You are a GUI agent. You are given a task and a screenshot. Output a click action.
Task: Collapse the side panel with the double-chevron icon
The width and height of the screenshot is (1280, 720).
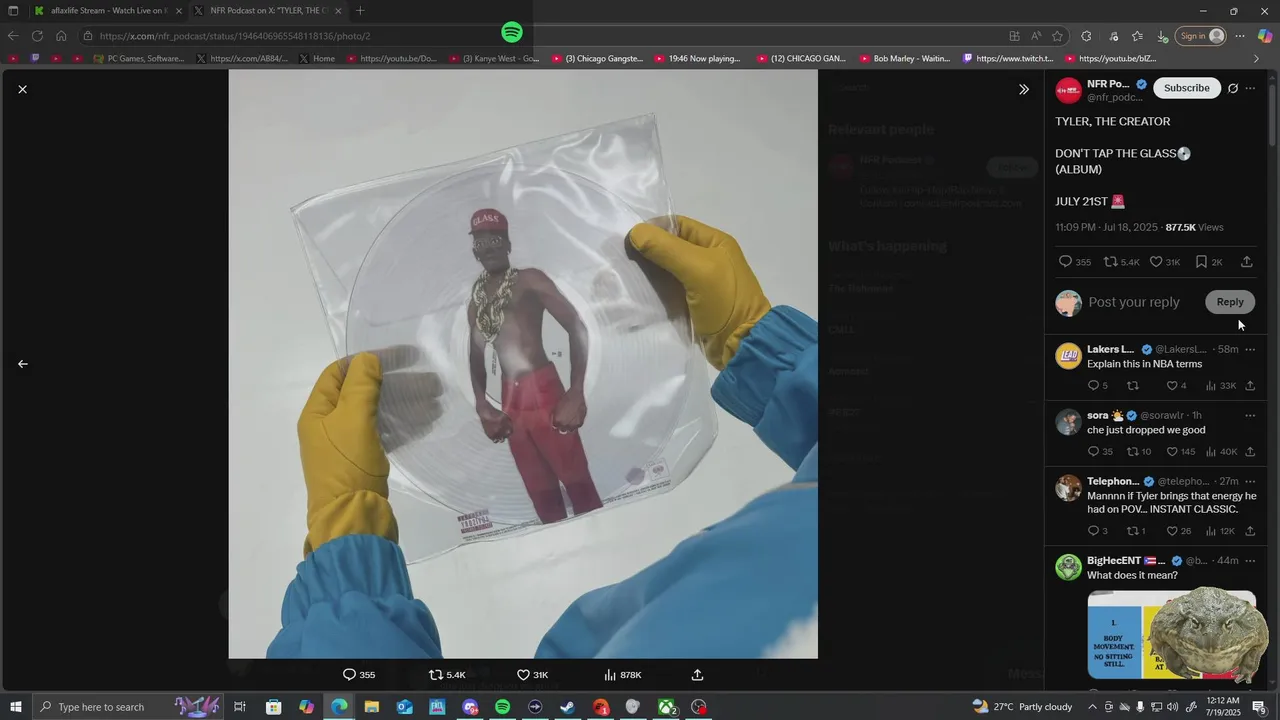1023,89
